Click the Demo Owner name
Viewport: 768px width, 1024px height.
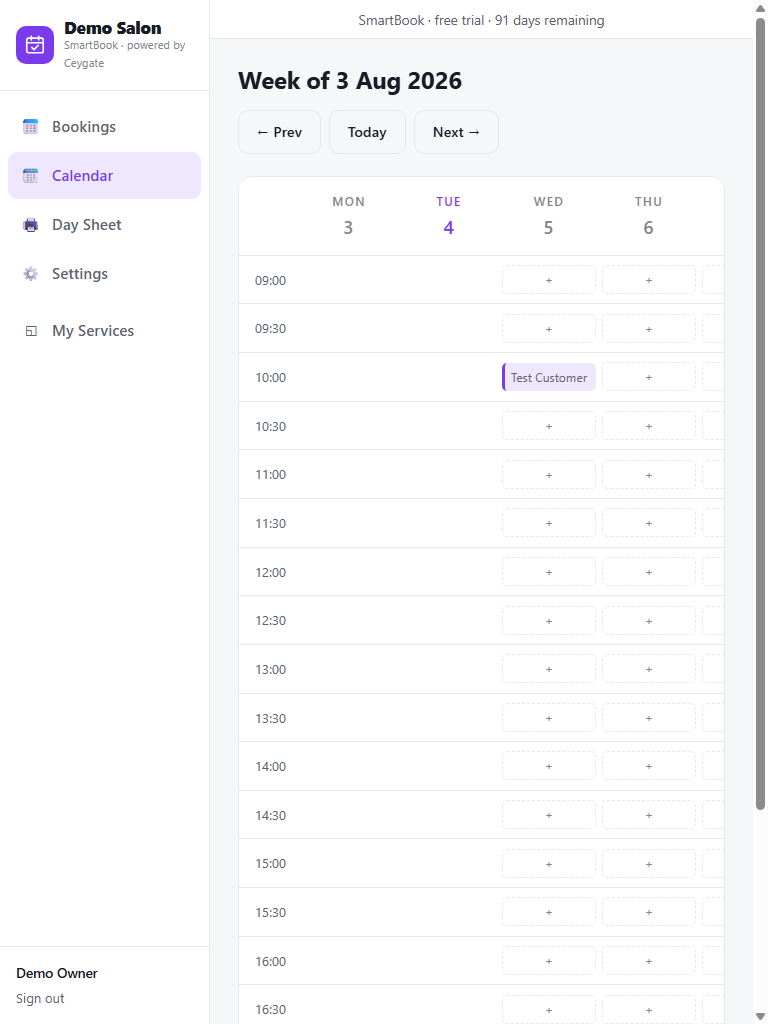tap(57, 973)
